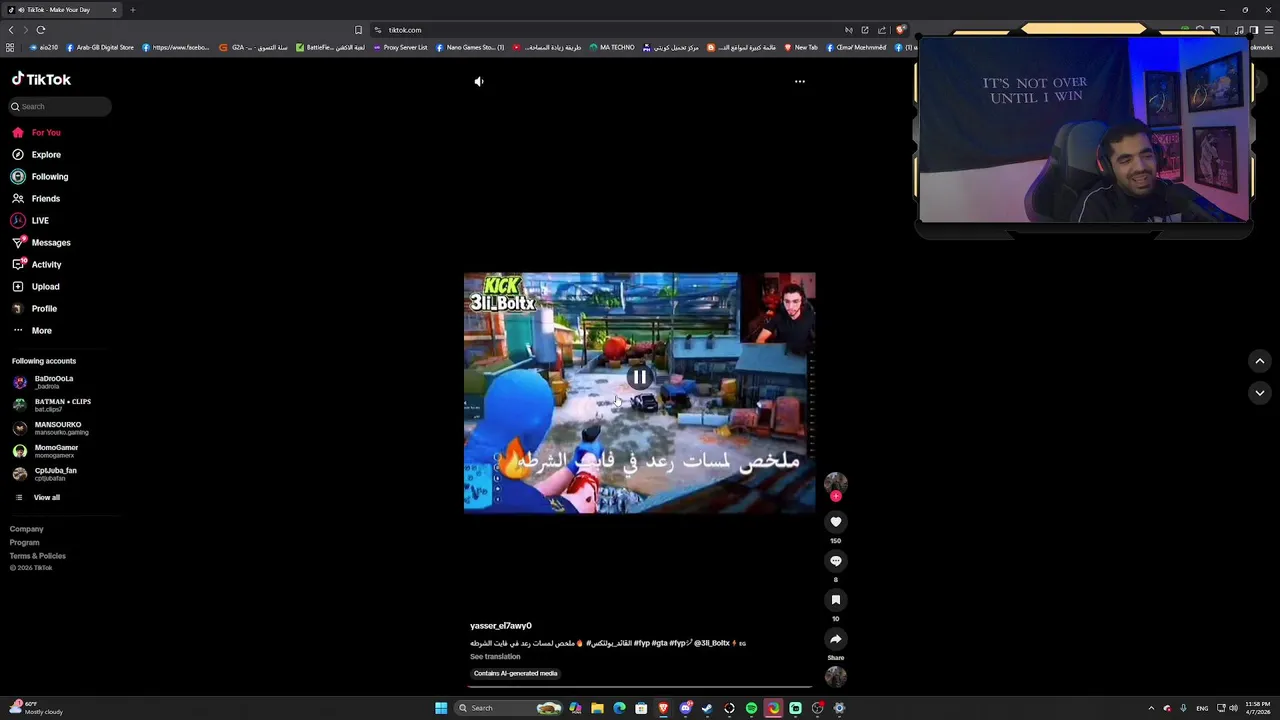Open ENG language switcher in tray
1280x720 pixels.
click(1202, 708)
